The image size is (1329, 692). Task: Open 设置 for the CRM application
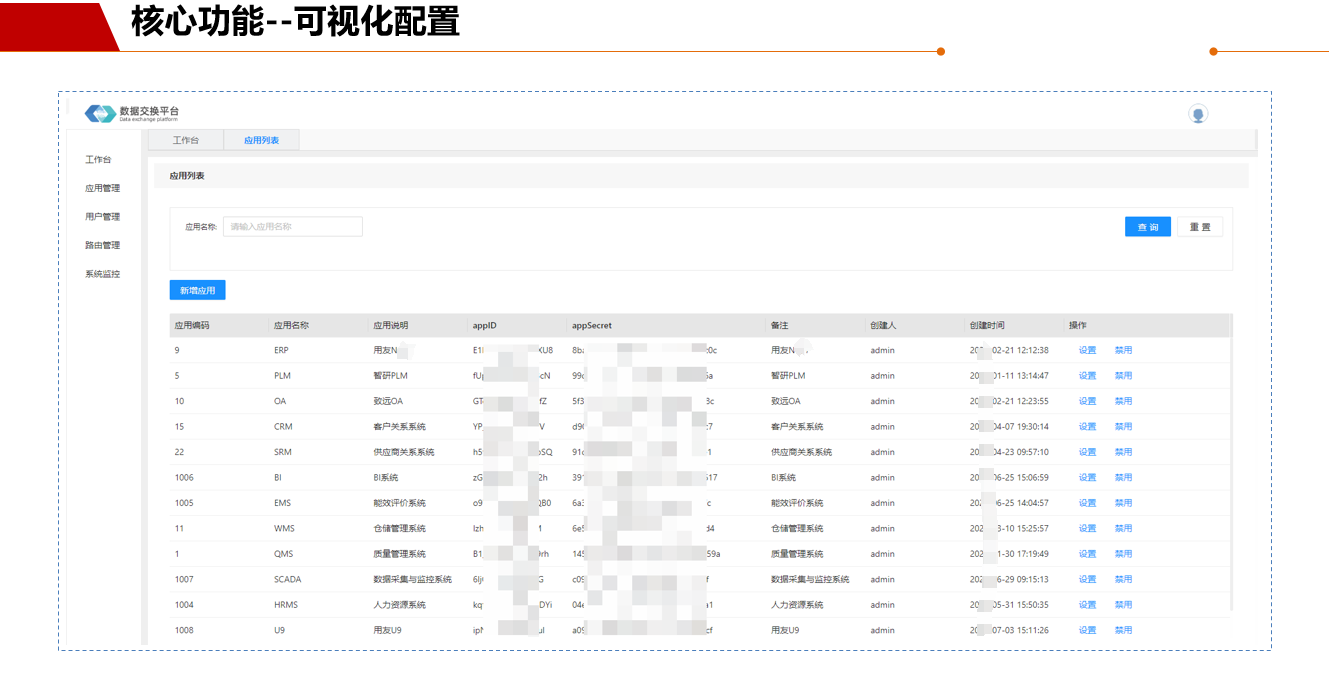coord(1087,427)
